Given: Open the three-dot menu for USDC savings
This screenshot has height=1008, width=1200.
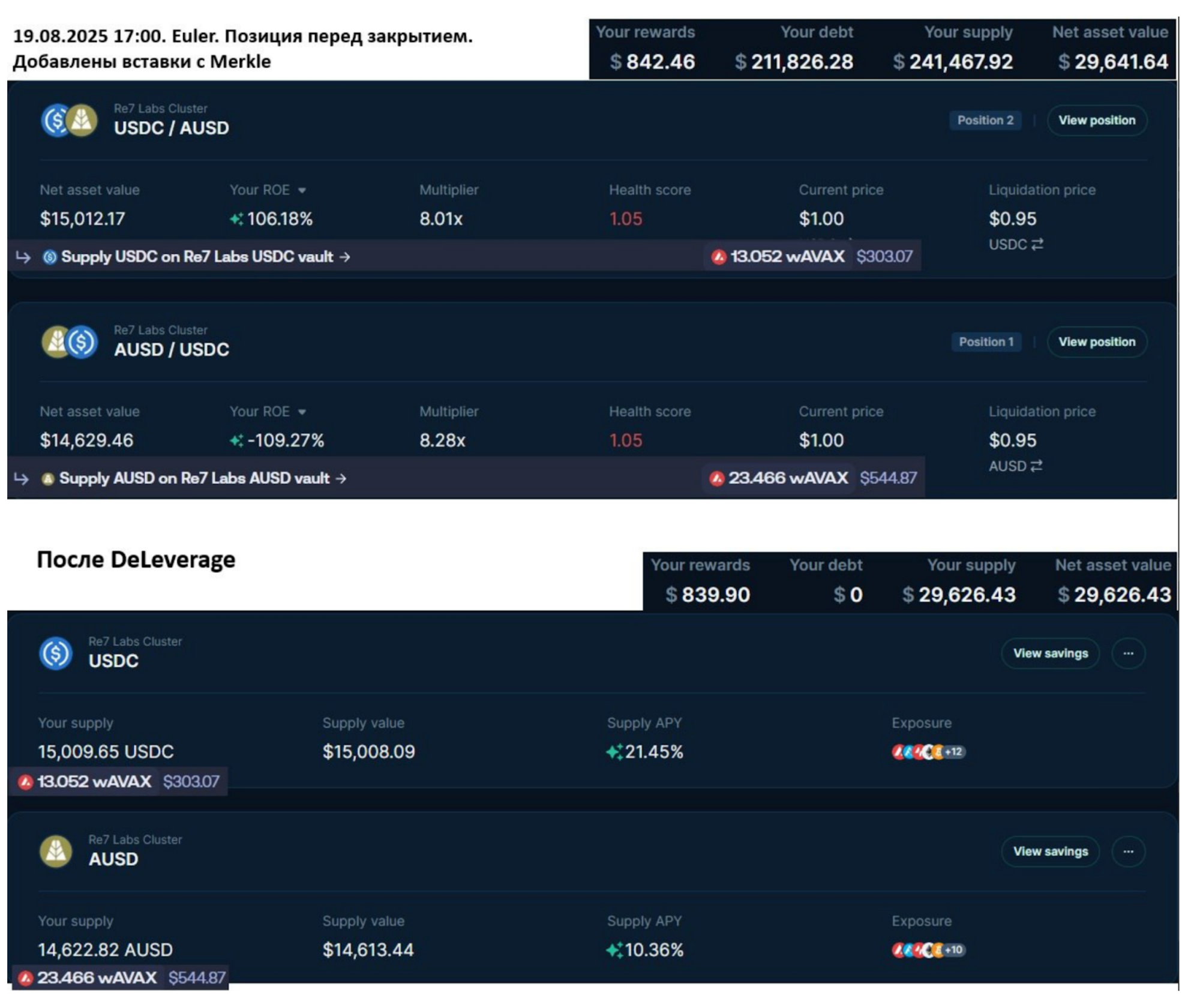Looking at the screenshot, I should [1128, 653].
